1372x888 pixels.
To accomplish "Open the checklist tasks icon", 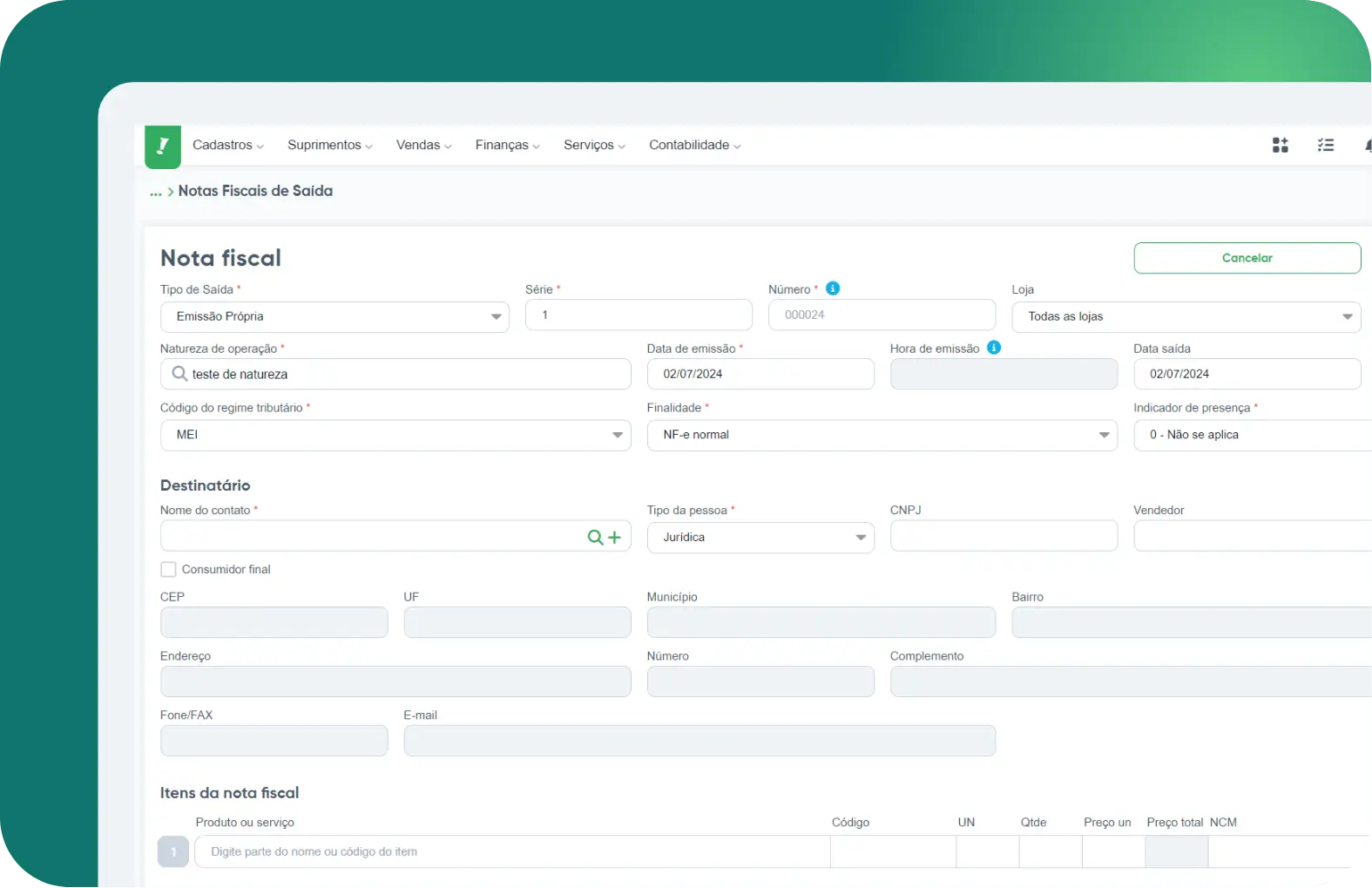I will (x=1325, y=146).
